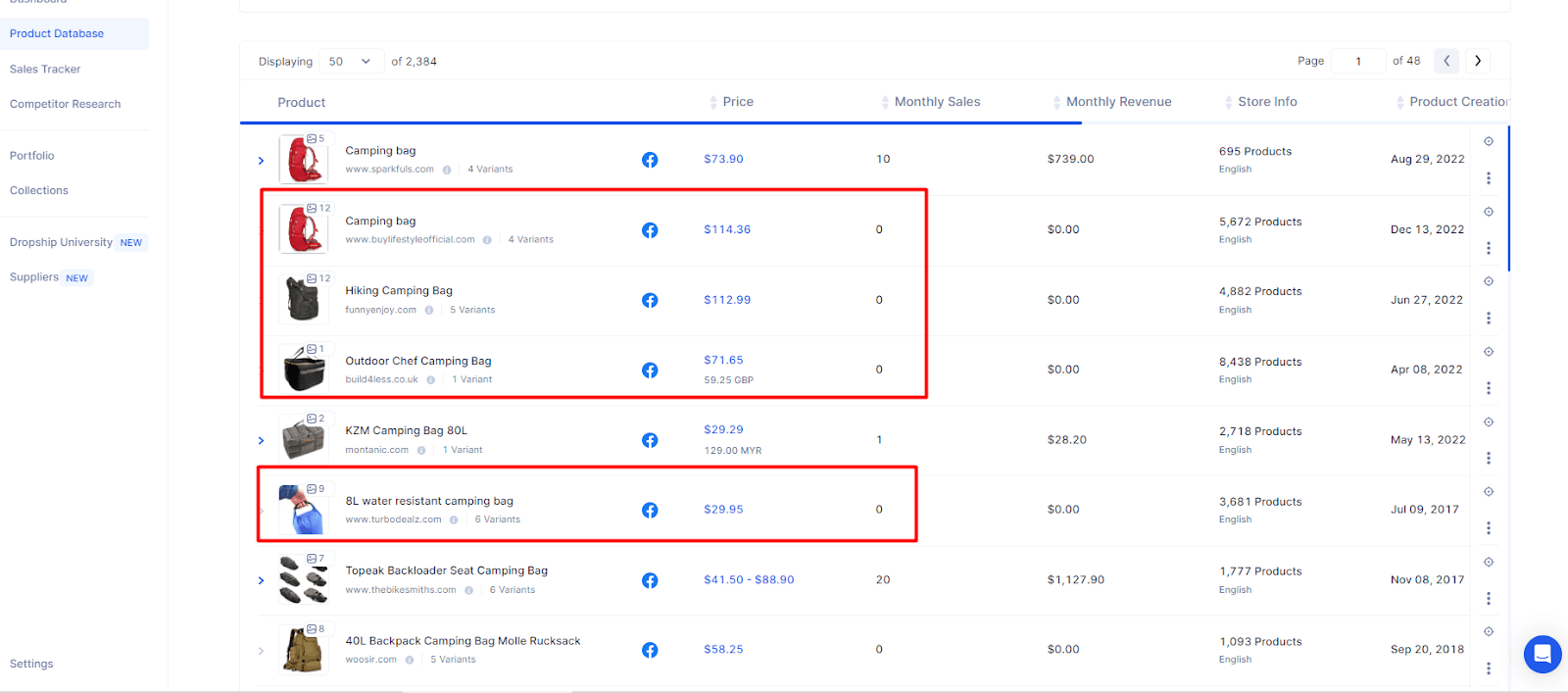Open the Displaying 50 rows dropdown
The image size is (1568, 693).
[x=351, y=62]
